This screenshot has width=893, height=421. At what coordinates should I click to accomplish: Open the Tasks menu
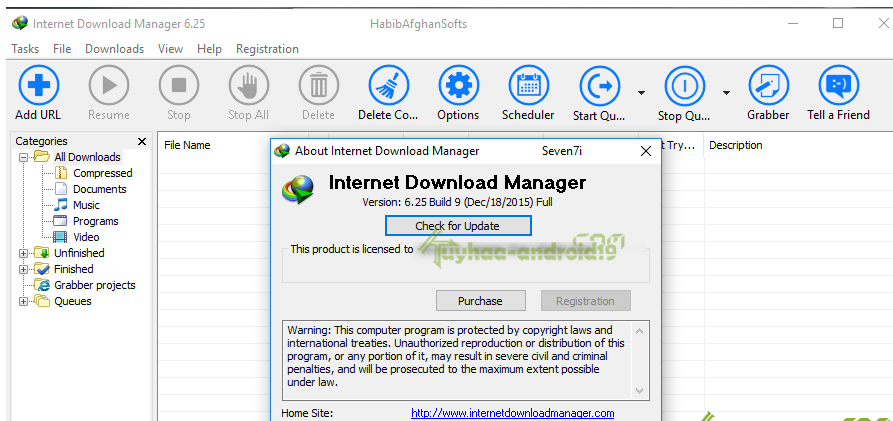[x=25, y=49]
